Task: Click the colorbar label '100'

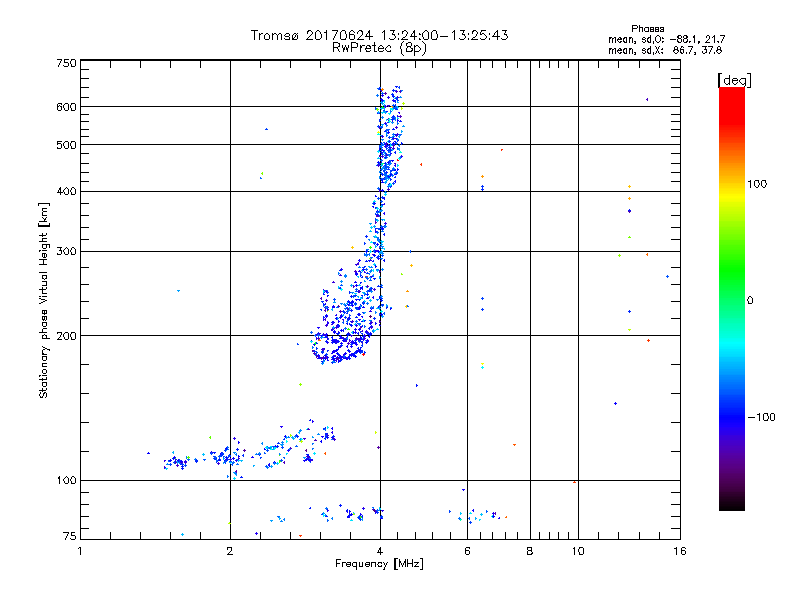Action: [757, 184]
